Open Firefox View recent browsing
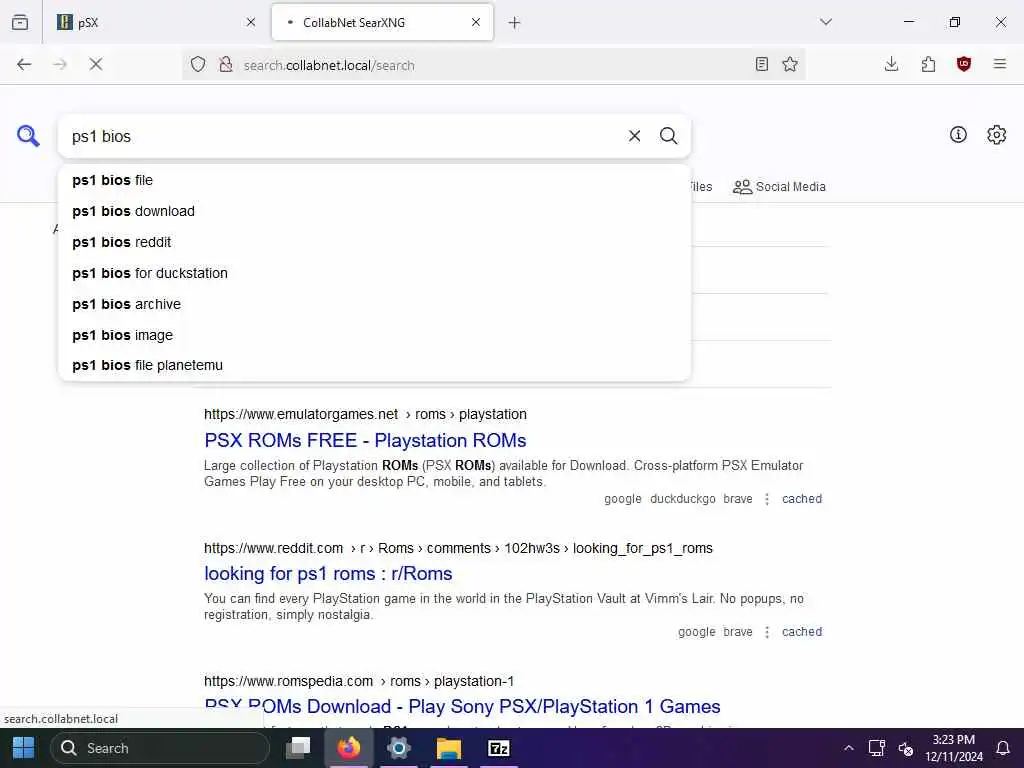This screenshot has height=768, width=1024. point(20,22)
